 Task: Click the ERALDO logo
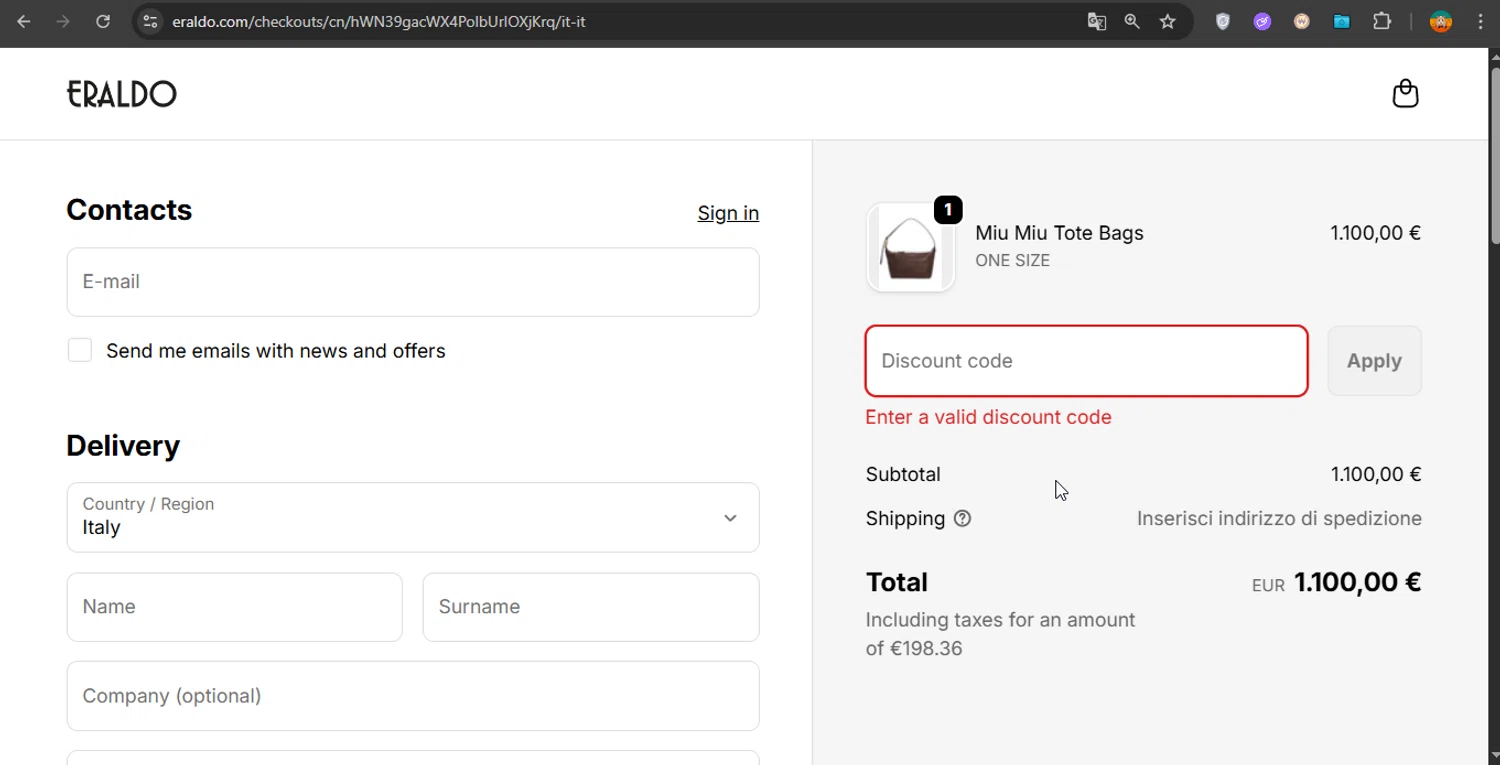(x=122, y=94)
